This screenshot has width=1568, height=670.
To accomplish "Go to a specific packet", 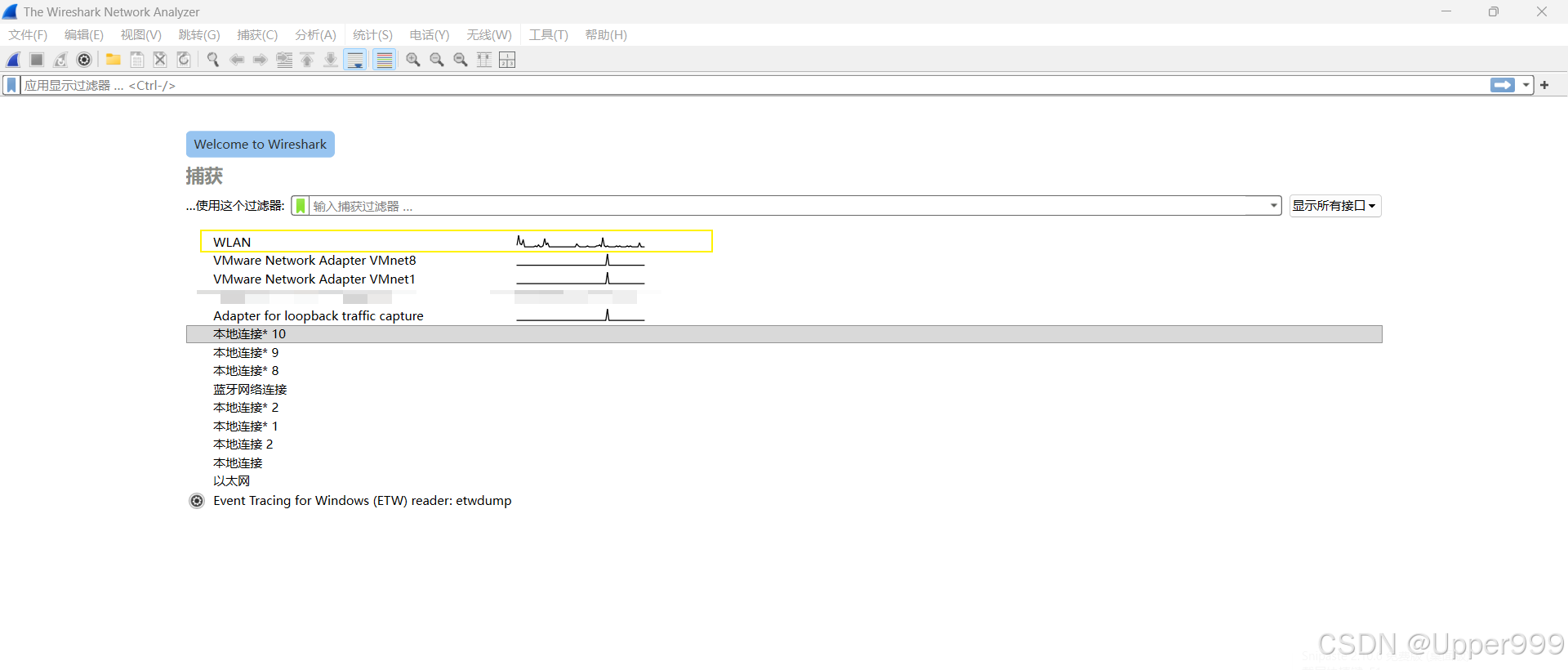I will tap(284, 60).
